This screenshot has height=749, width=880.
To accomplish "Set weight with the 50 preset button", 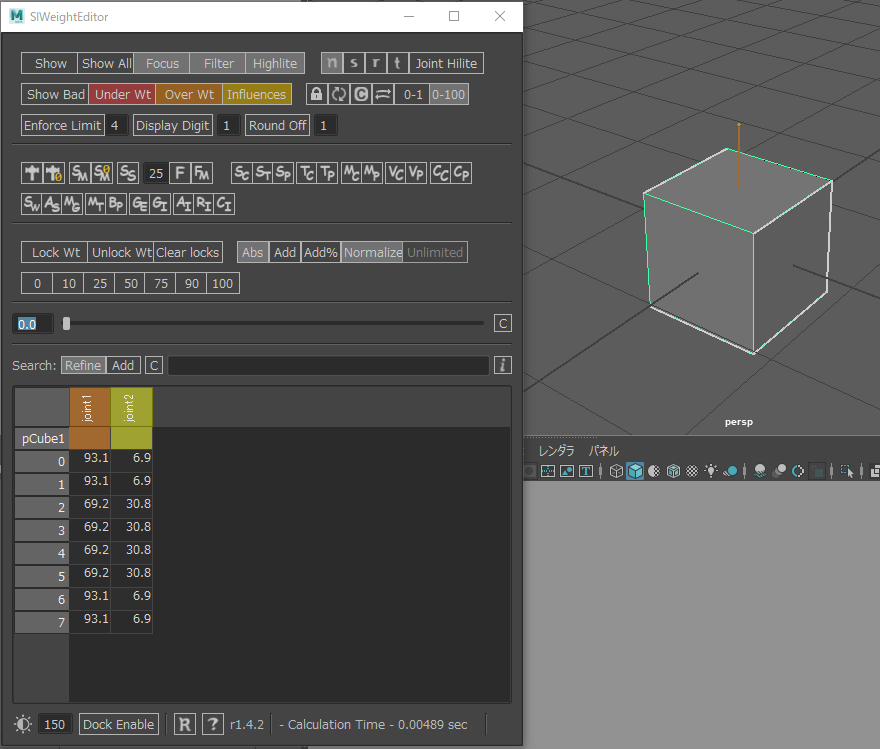I will pyautogui.click(x=130, y=283).
